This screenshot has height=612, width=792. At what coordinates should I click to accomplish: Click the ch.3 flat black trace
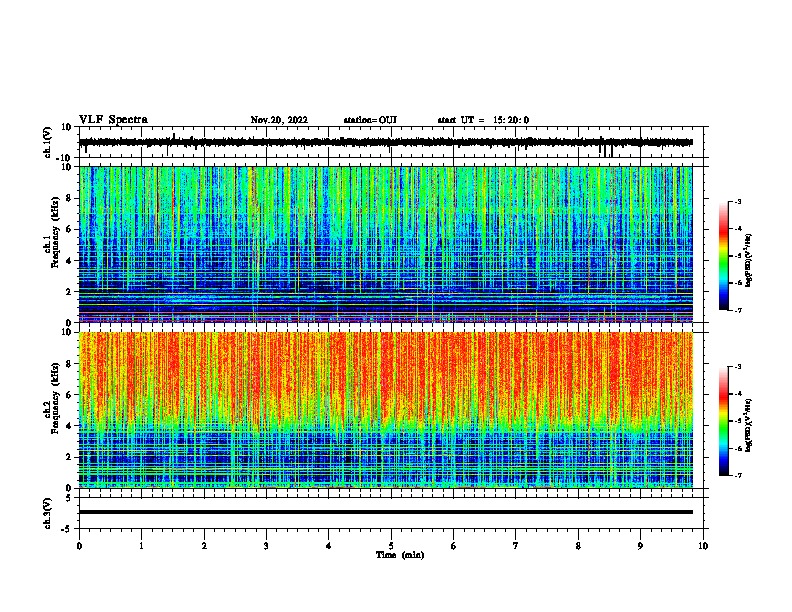point(385,512)
